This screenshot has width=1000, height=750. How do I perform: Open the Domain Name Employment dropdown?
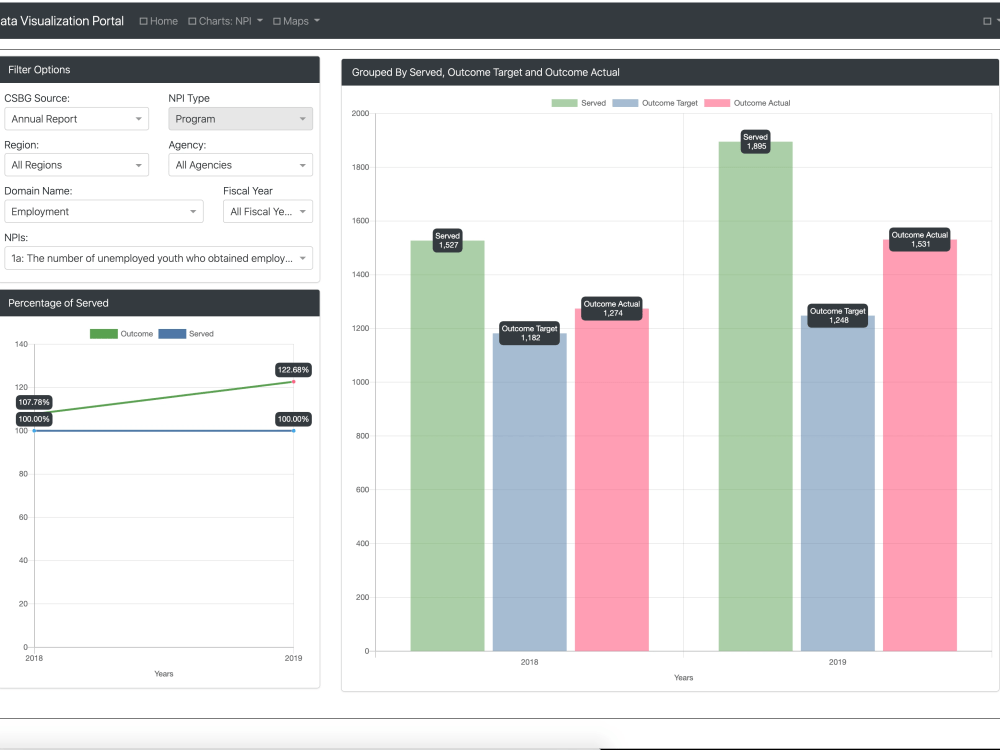point(104,211)
